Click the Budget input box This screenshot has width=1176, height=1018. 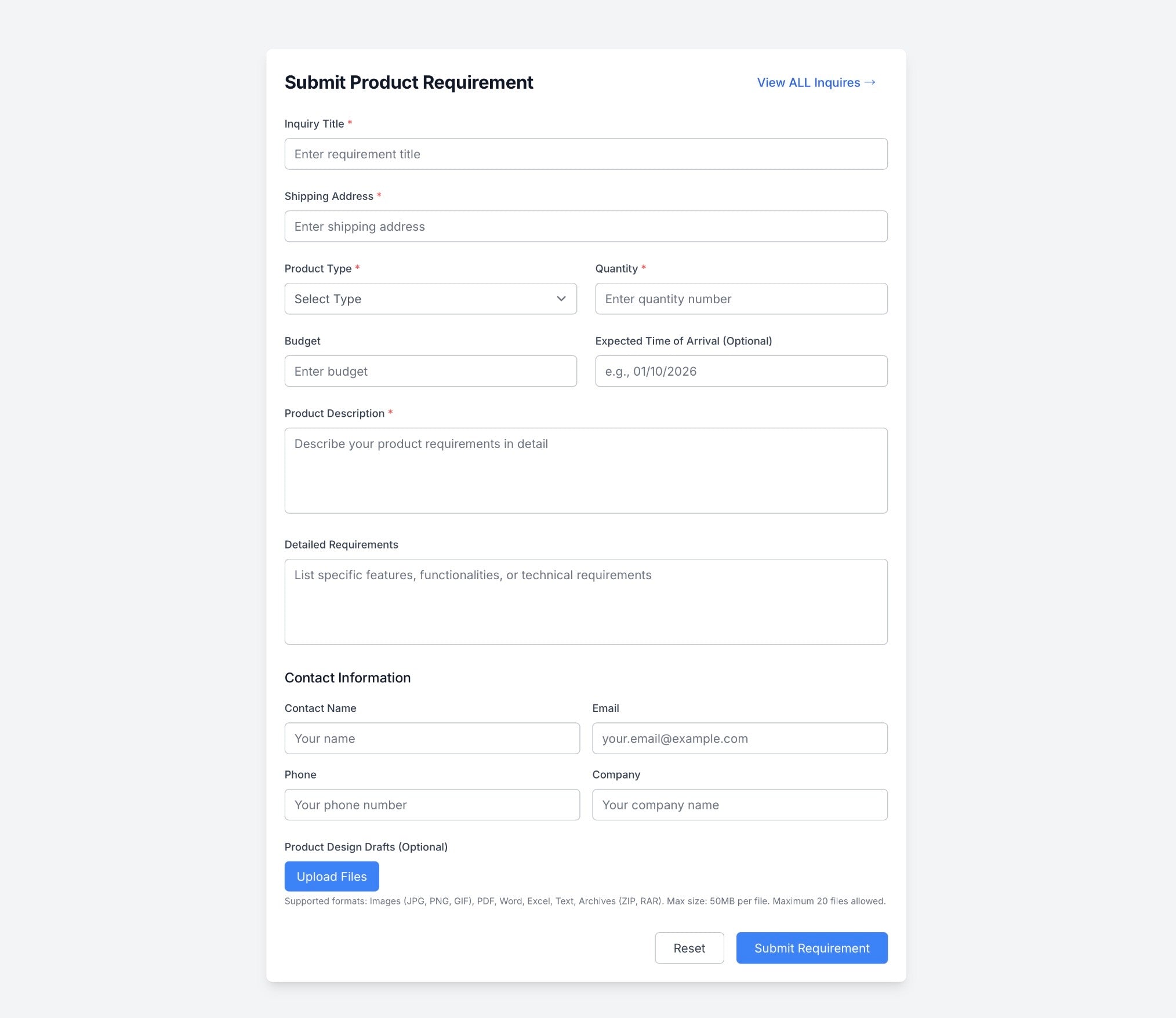click(430, 371)
